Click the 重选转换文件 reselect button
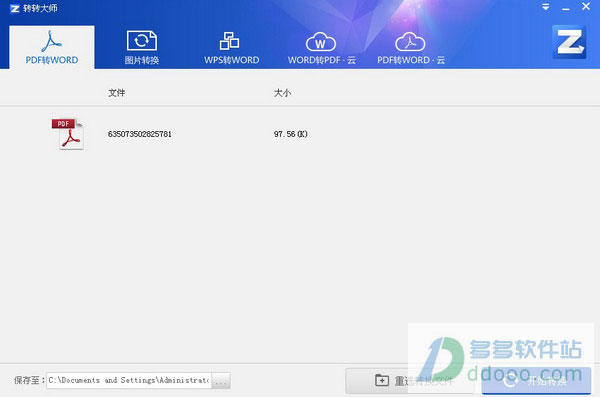Image resolution: width=600 pixels, height=397 pixels. pyautogui.click(x=411, y=381)
